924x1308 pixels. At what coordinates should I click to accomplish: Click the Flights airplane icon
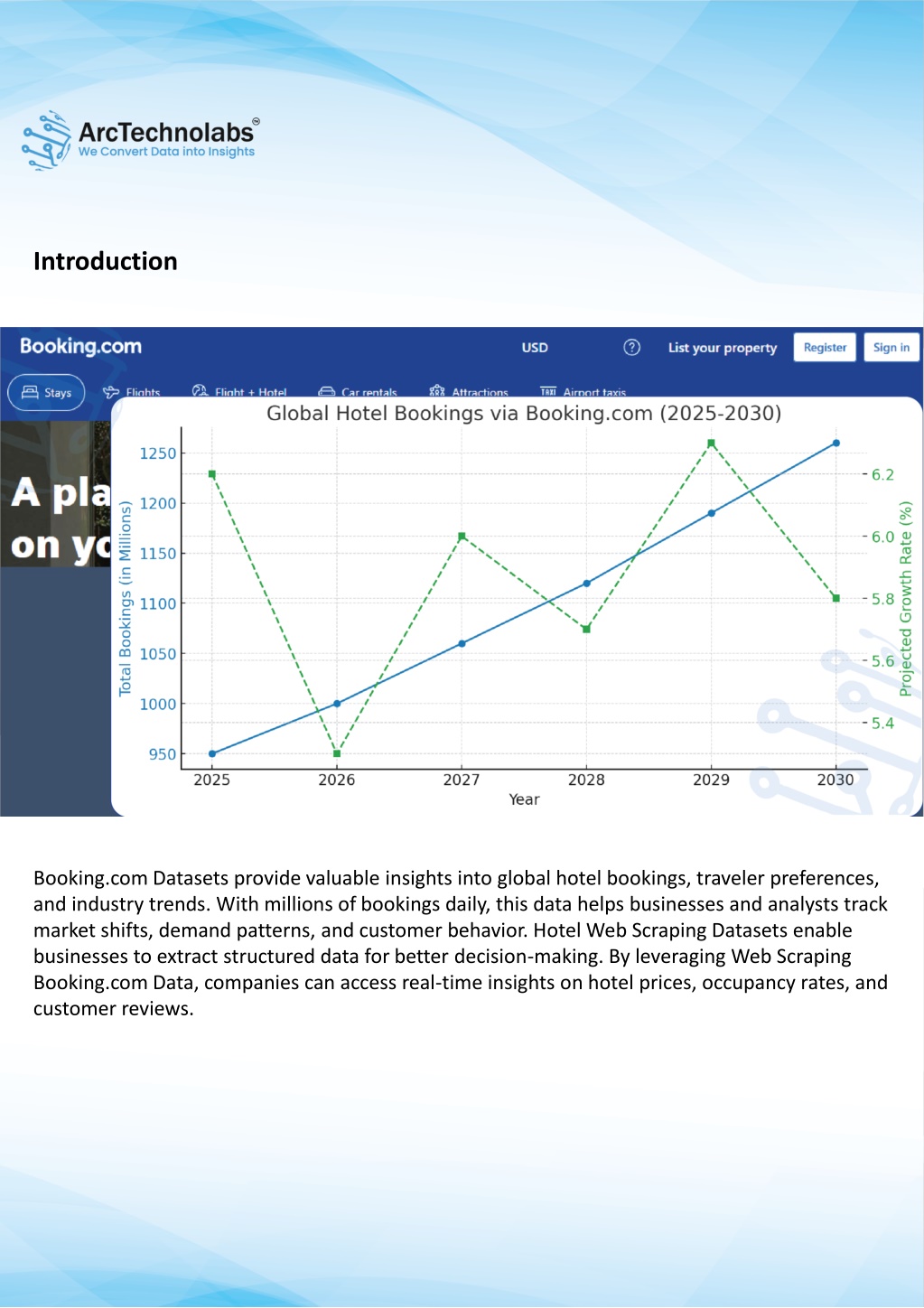pyautogui.click(x=111, y=392)
